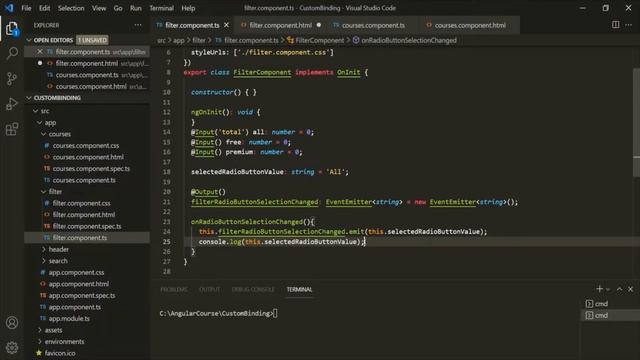Viewport: 640px width, 360px height.
Task: Select filter.component.html in Open Editors list
Action: [87, 63]
